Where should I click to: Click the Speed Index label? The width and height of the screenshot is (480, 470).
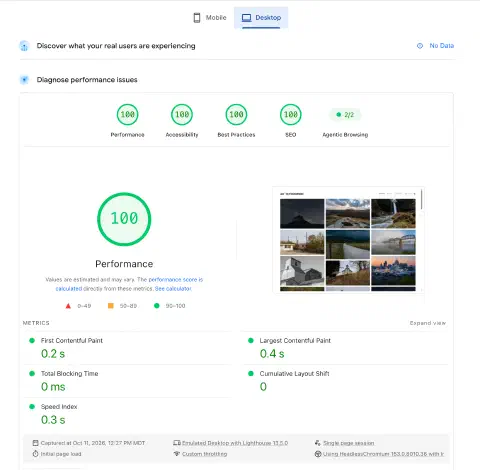[x=59, y=407]
